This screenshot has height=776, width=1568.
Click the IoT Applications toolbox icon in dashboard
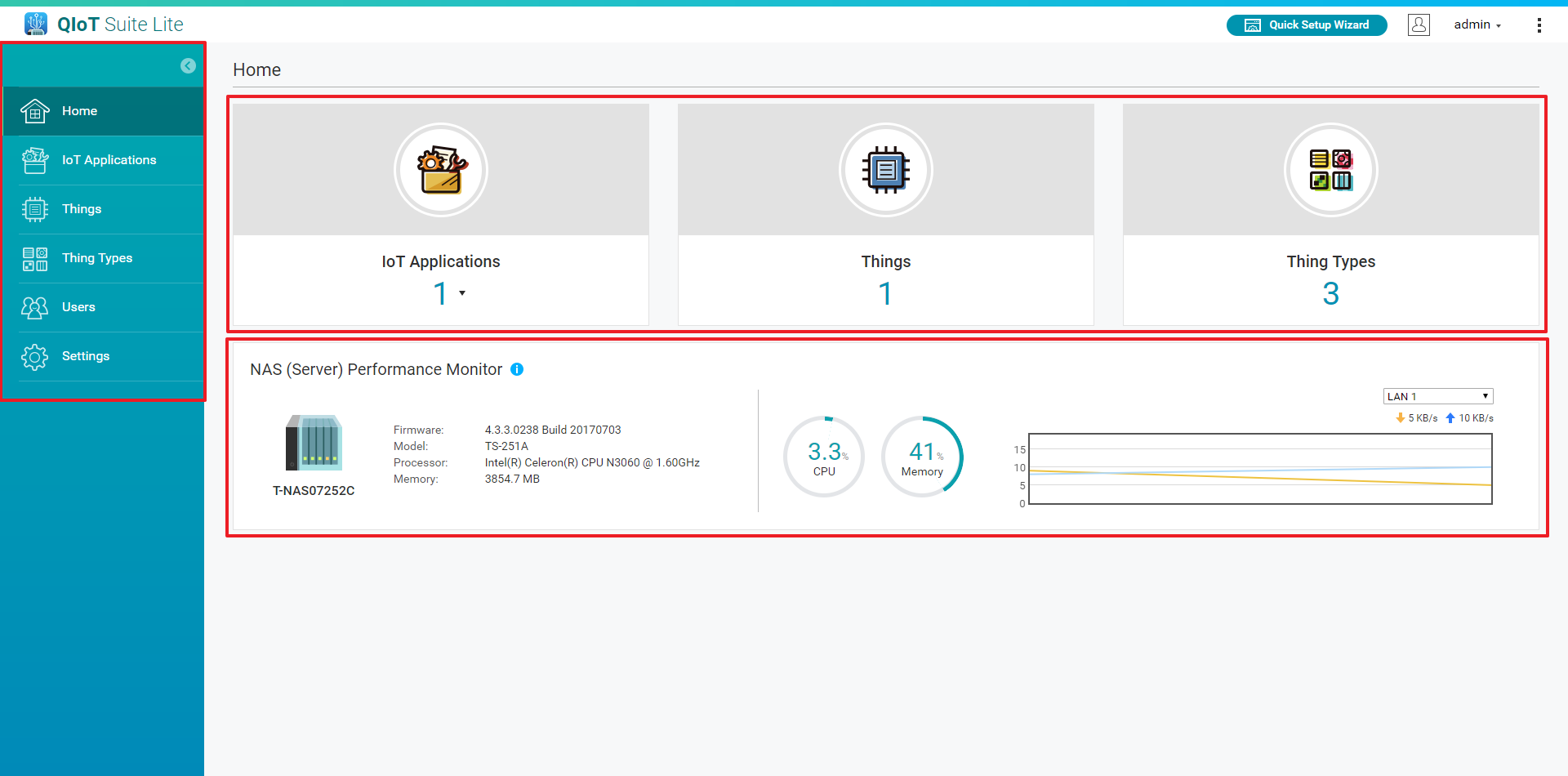tap(441, 170)
